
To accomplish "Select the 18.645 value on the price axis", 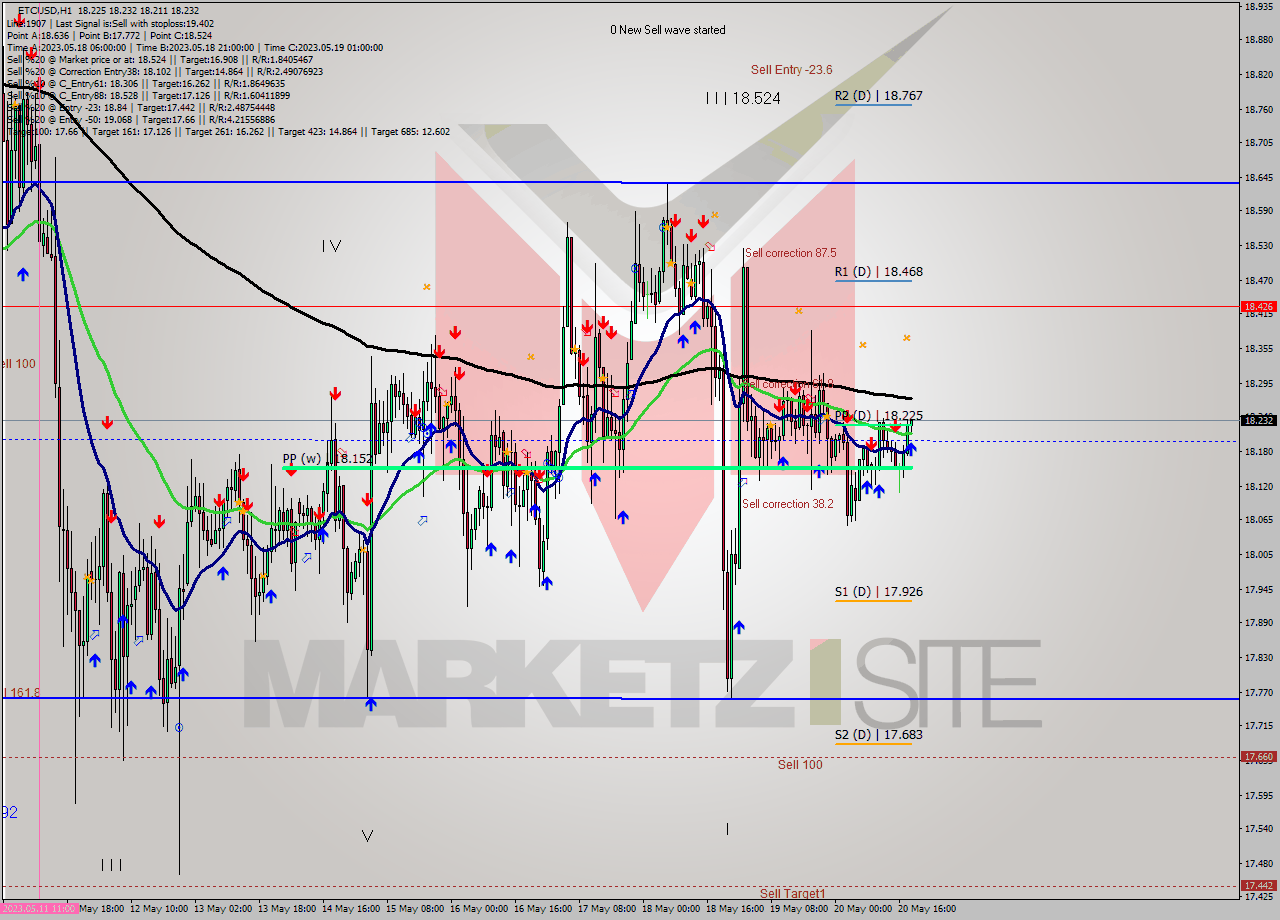I will click(x=1258, y=177).
